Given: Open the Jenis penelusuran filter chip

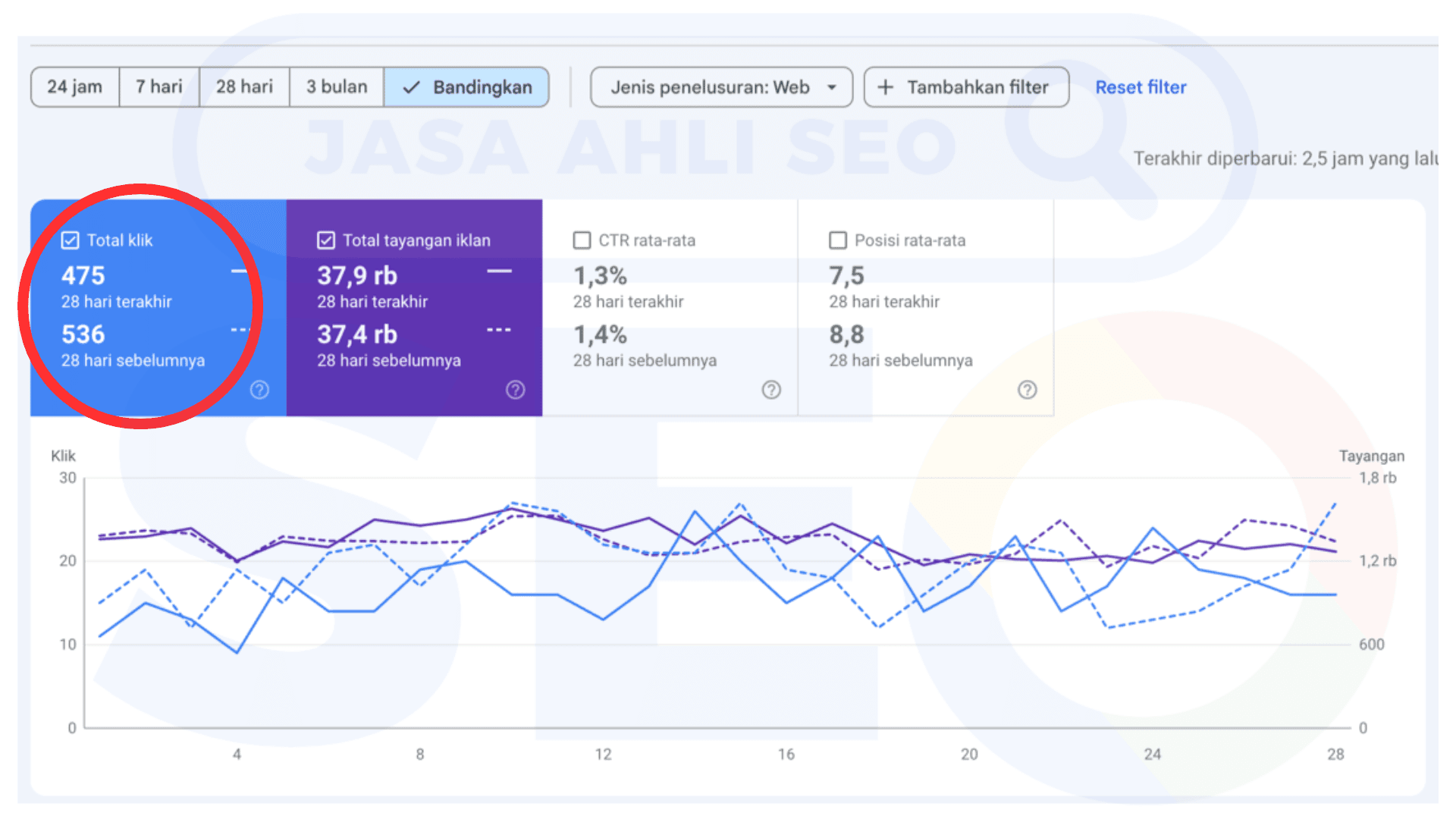Looking at the screenshot, I should point(711,87).
